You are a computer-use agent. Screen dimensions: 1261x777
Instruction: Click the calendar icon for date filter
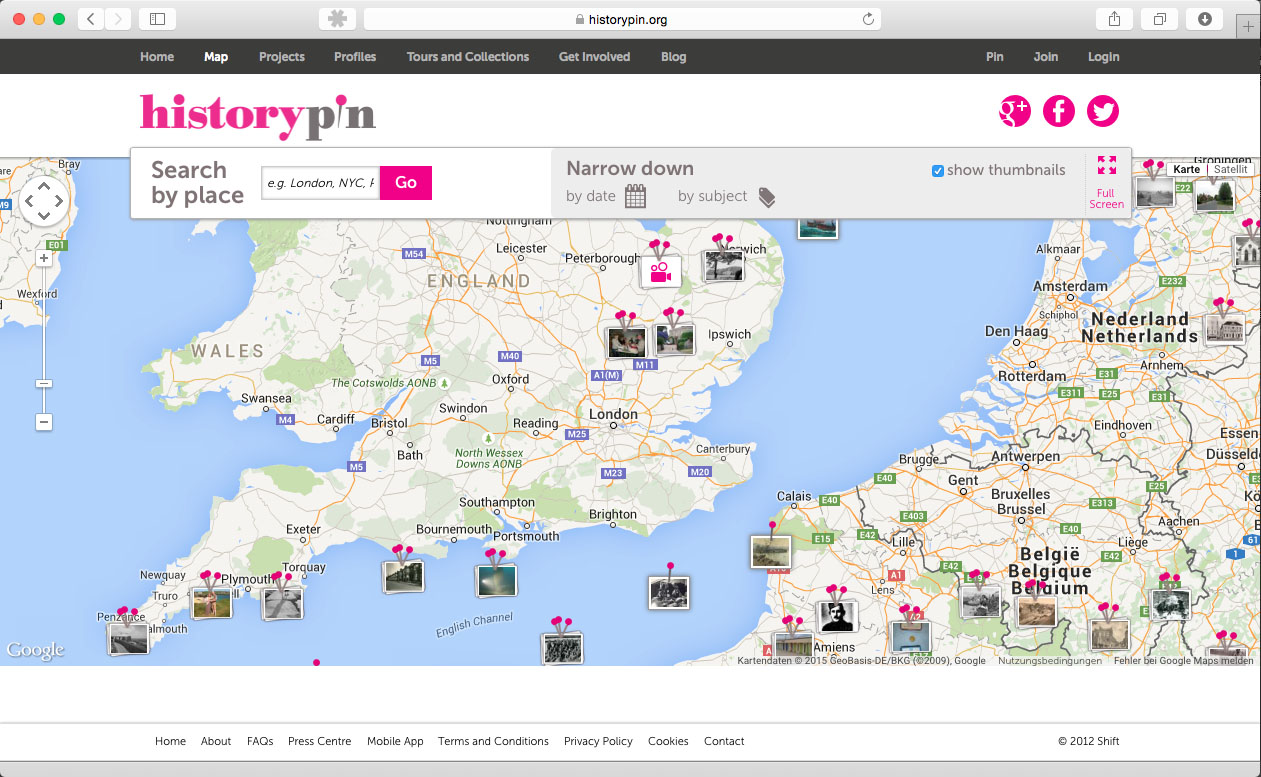coord(635,197)
